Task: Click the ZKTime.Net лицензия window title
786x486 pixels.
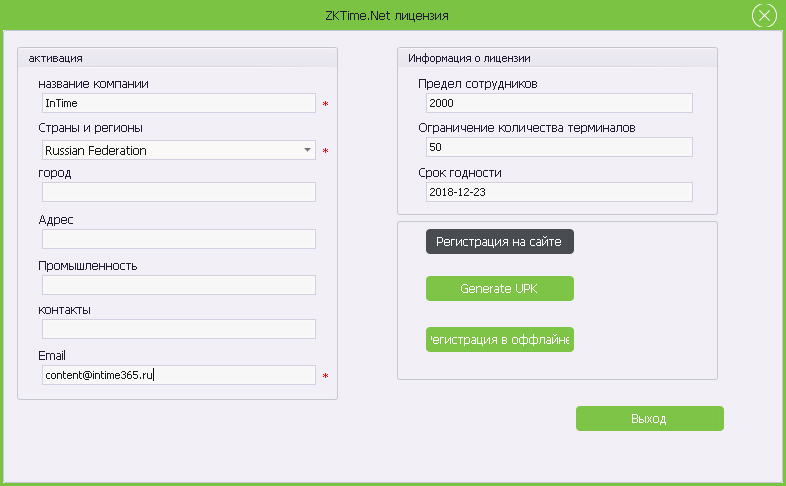Action: tap(386, 16)
